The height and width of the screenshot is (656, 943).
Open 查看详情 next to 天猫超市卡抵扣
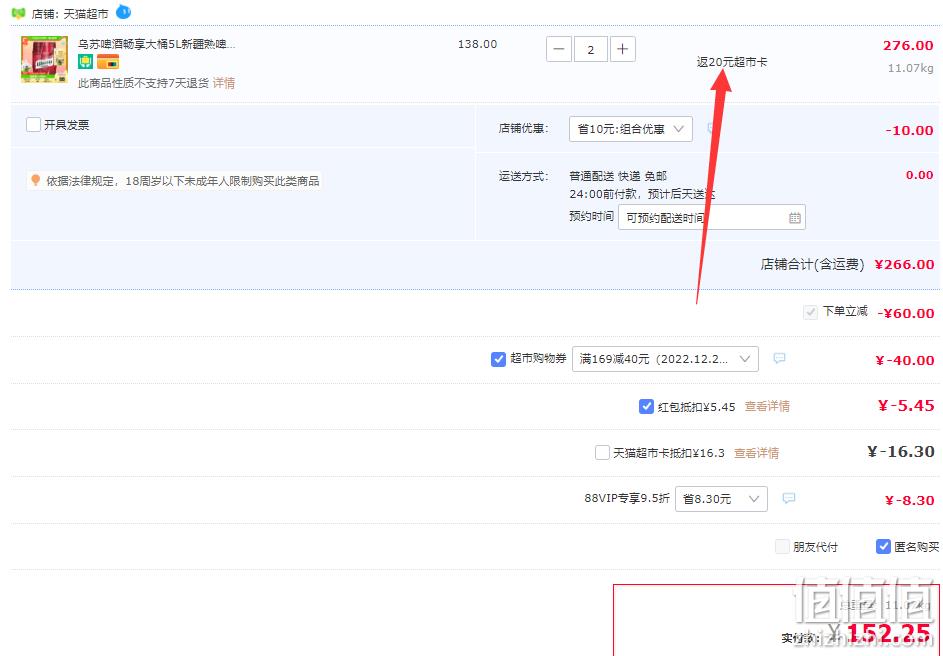[756, 453]
